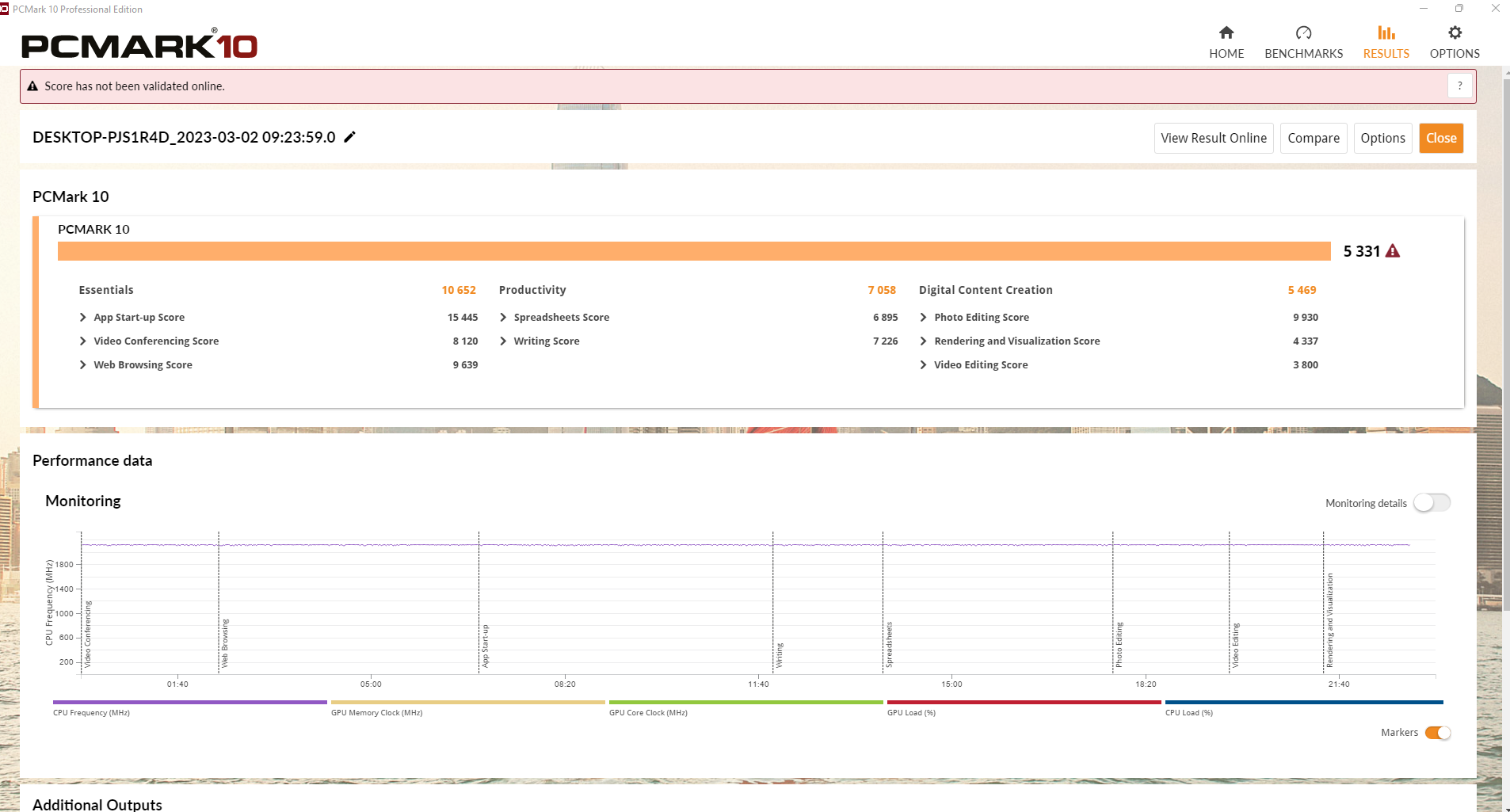This screenshot has height=812, width=1510.
Task: Toggle CPU Frequency (MHz) legend series
Action: [x=189, y=703]
